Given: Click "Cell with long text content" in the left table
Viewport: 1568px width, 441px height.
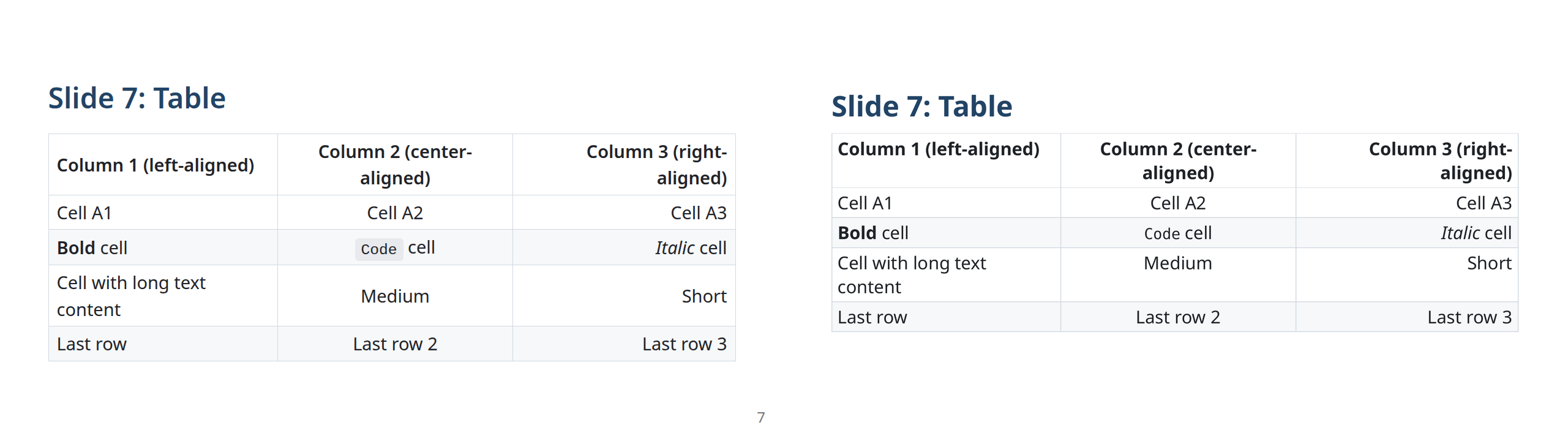Looking at the screenshot, I should pyautogui.click(x=131, y=296).
